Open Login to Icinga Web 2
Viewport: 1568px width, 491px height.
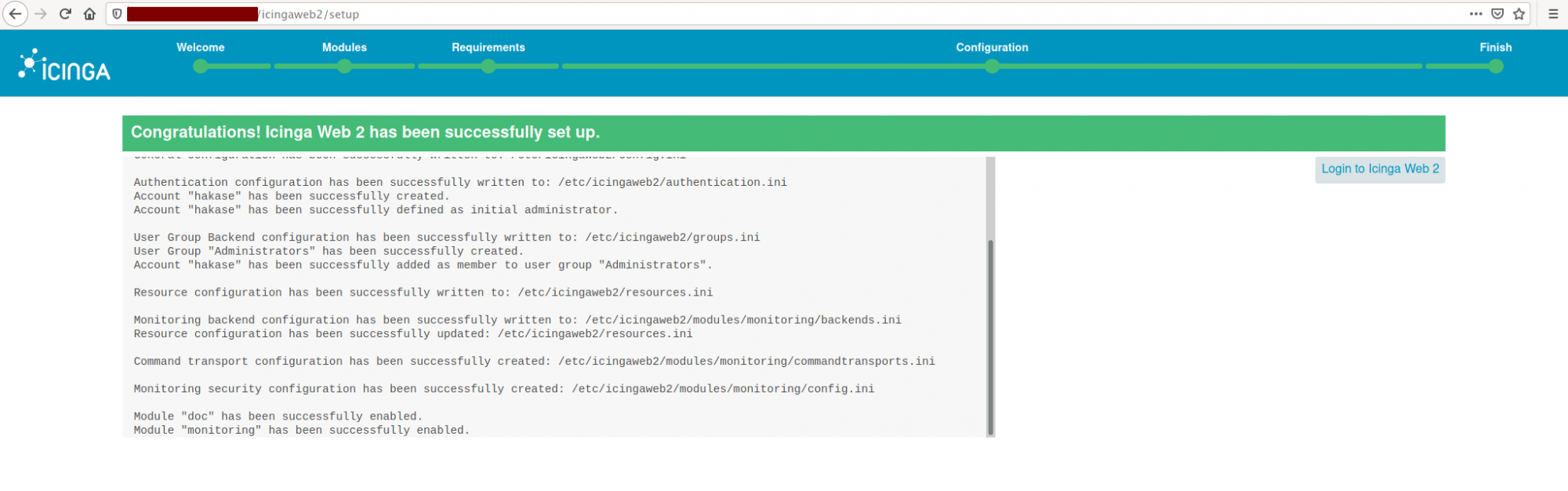pos(1380,169)
